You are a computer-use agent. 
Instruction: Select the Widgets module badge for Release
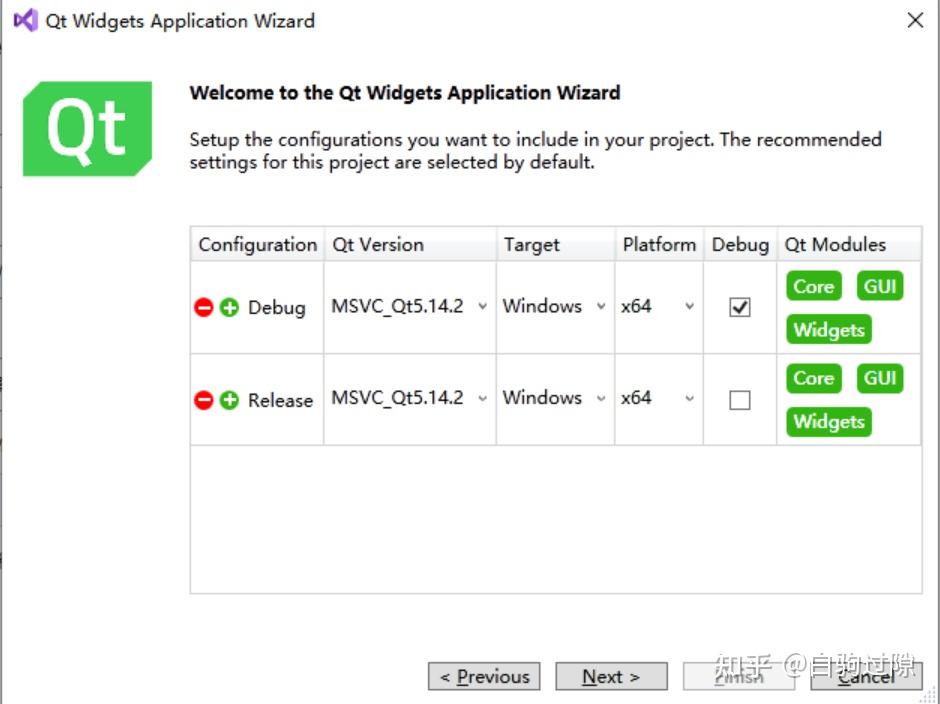(828, 422)
